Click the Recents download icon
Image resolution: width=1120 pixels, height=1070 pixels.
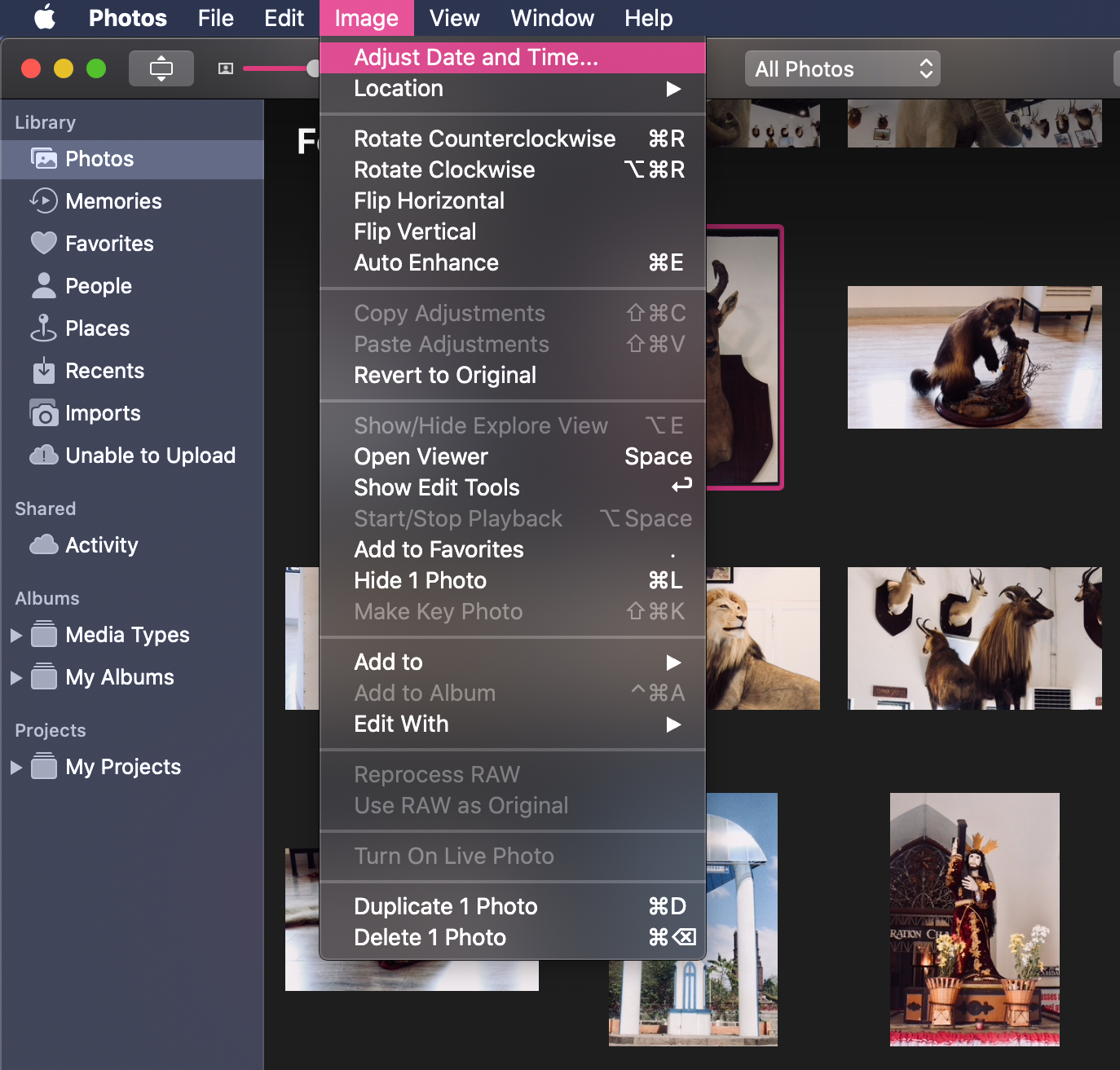(43, 371)
